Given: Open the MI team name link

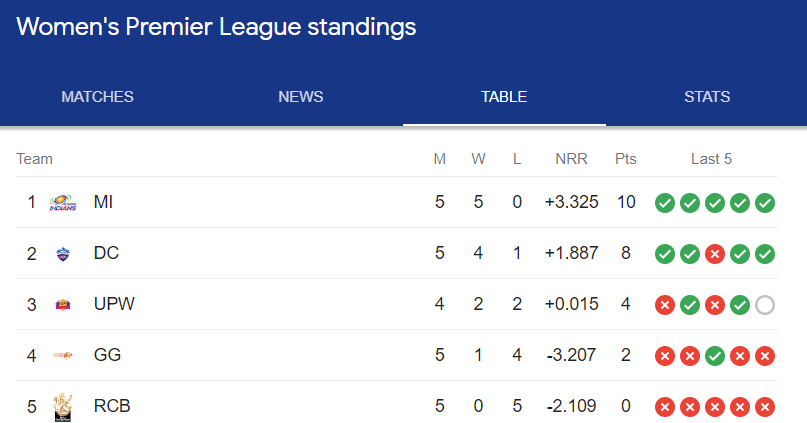Looking at the screenshot, I should click(103, 202).
